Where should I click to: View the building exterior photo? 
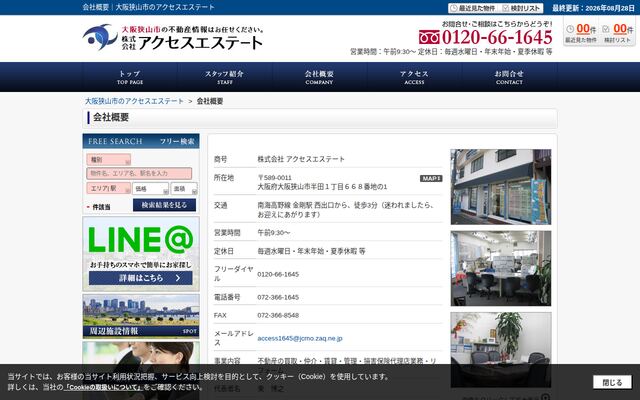click(x=501, y=187)
